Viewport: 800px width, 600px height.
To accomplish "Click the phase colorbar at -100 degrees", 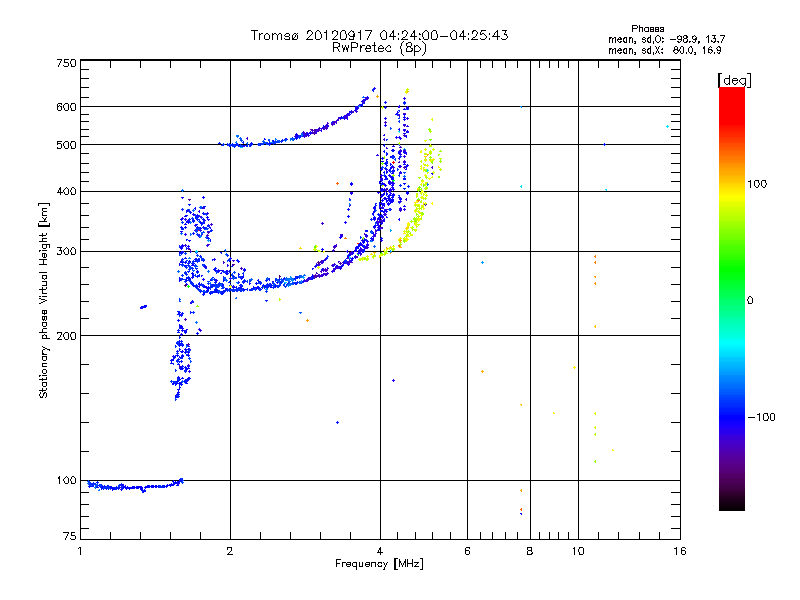I will pyautogui.click(x=732, y=417).
